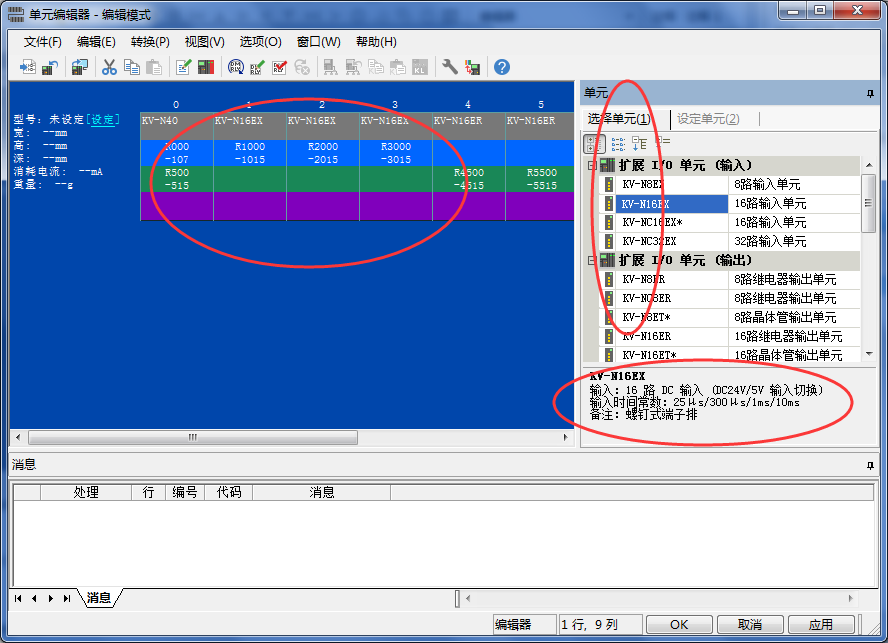Select KV-N8EX in the unit list
This screenshot has width=888, height=643.
[x=729, y=185]
